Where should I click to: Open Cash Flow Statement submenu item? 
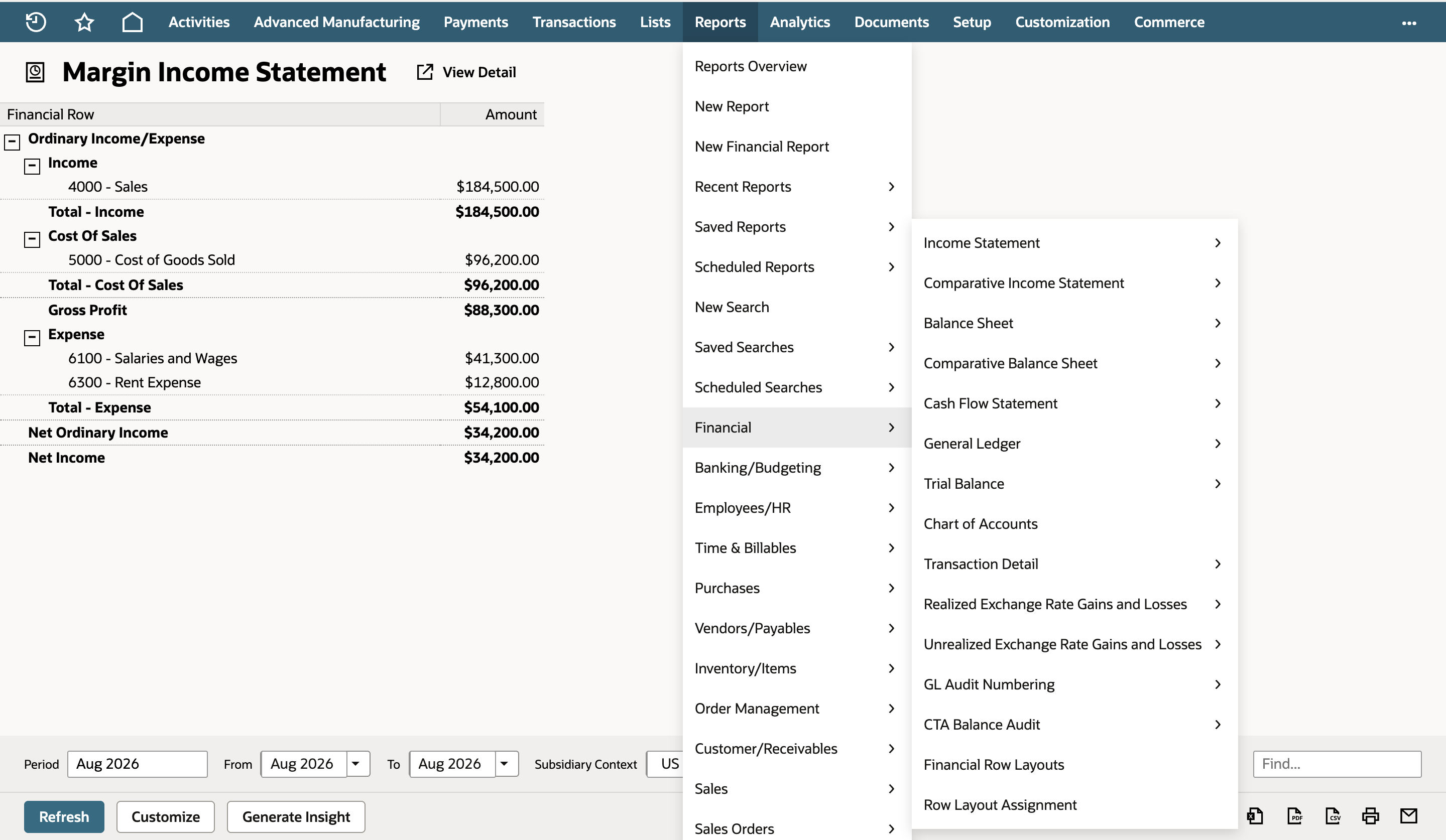1074,403
